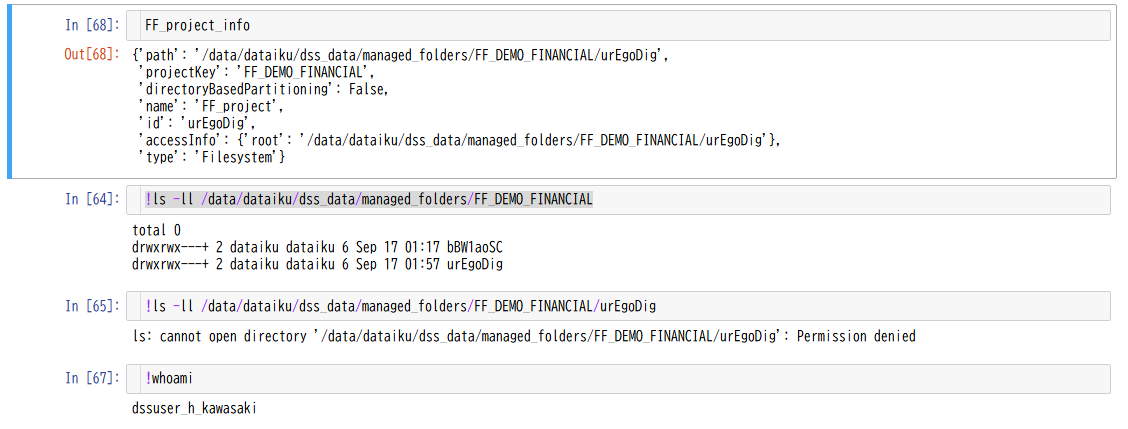
Task: Click the blue selection bar of the active cell
Action: (x=9, y=91)
